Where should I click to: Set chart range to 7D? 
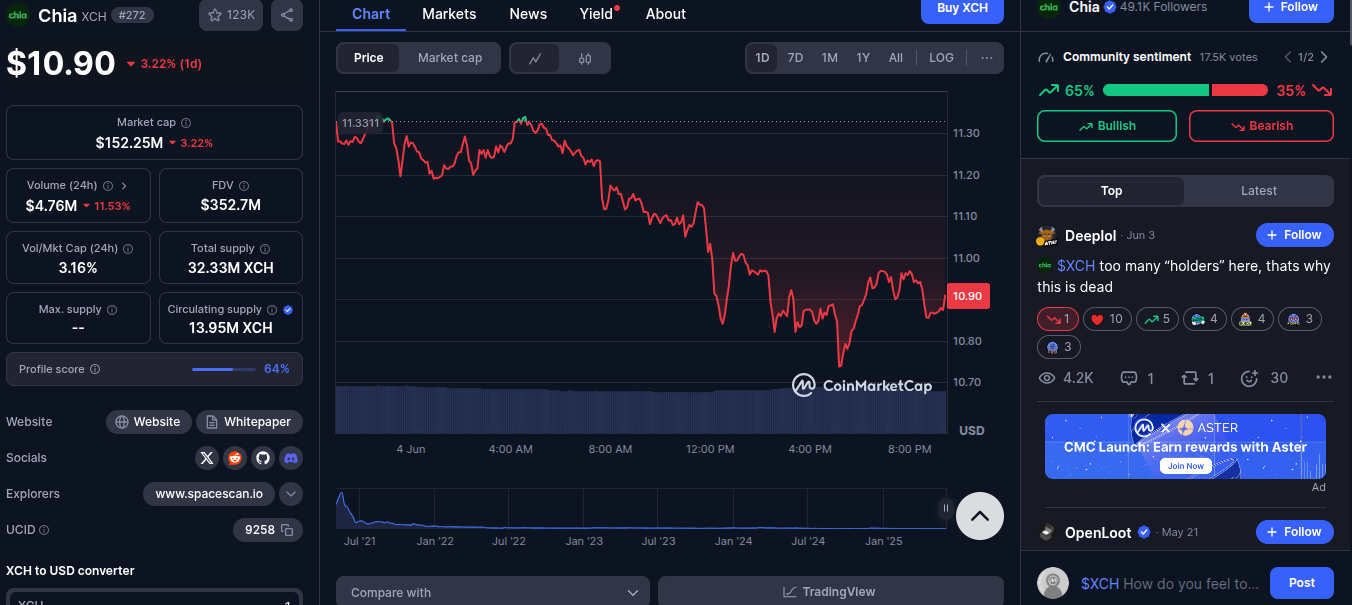pos(795,58)
